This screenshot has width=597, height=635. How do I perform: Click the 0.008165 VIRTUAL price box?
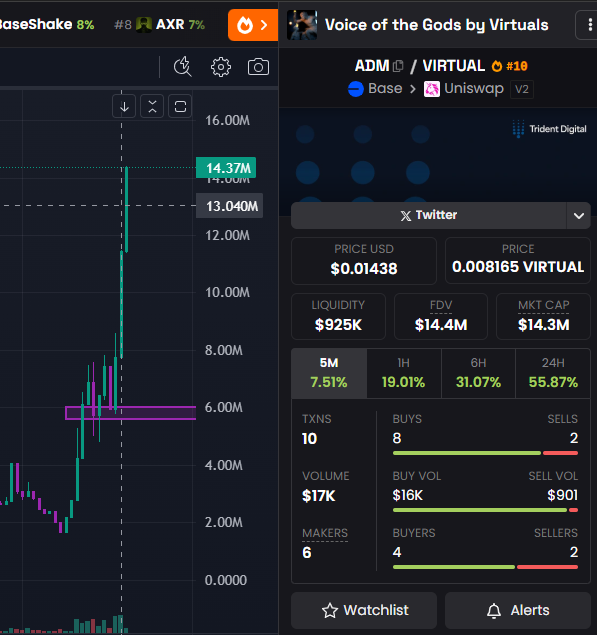[518, 261]
